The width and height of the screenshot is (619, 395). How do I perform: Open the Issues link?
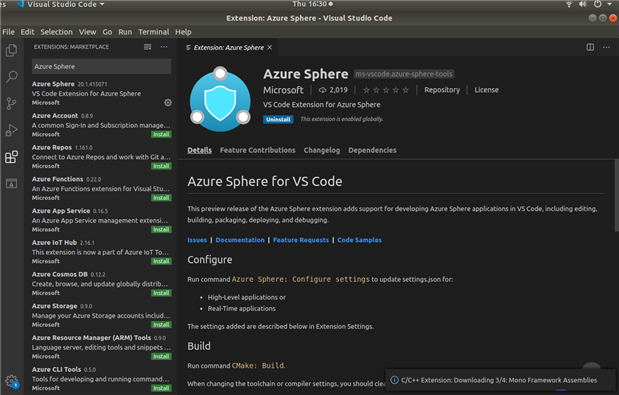[x=197, y=240]
